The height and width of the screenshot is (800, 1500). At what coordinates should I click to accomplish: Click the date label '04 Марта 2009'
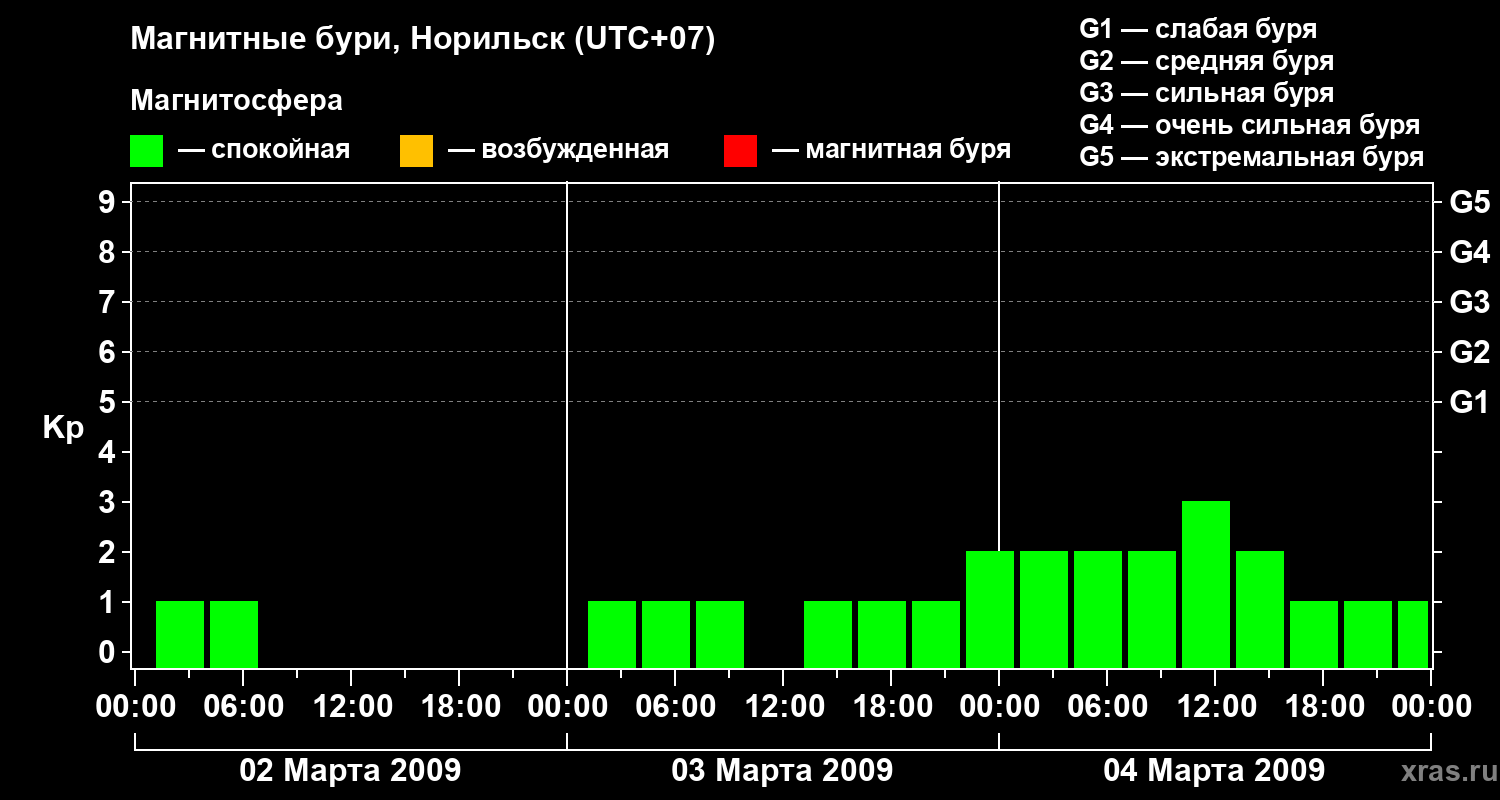click(x=1214, y=771)
